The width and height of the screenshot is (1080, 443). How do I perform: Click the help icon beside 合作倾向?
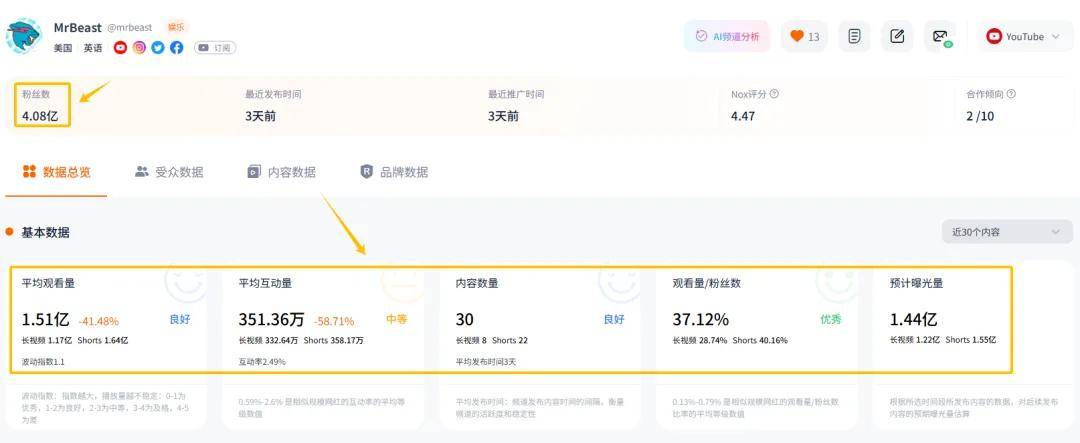coord(1011,94)
